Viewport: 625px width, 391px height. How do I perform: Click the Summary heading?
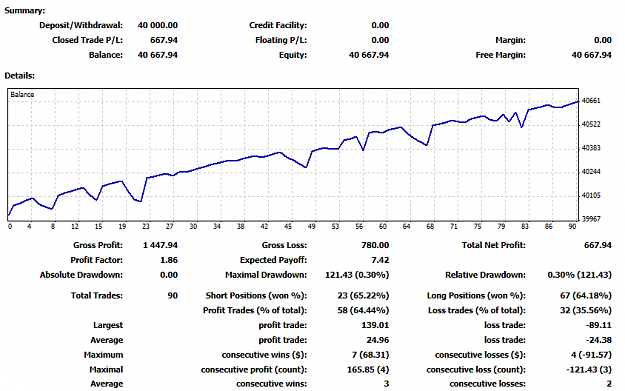pyautogui.click(x=25, y=11)
